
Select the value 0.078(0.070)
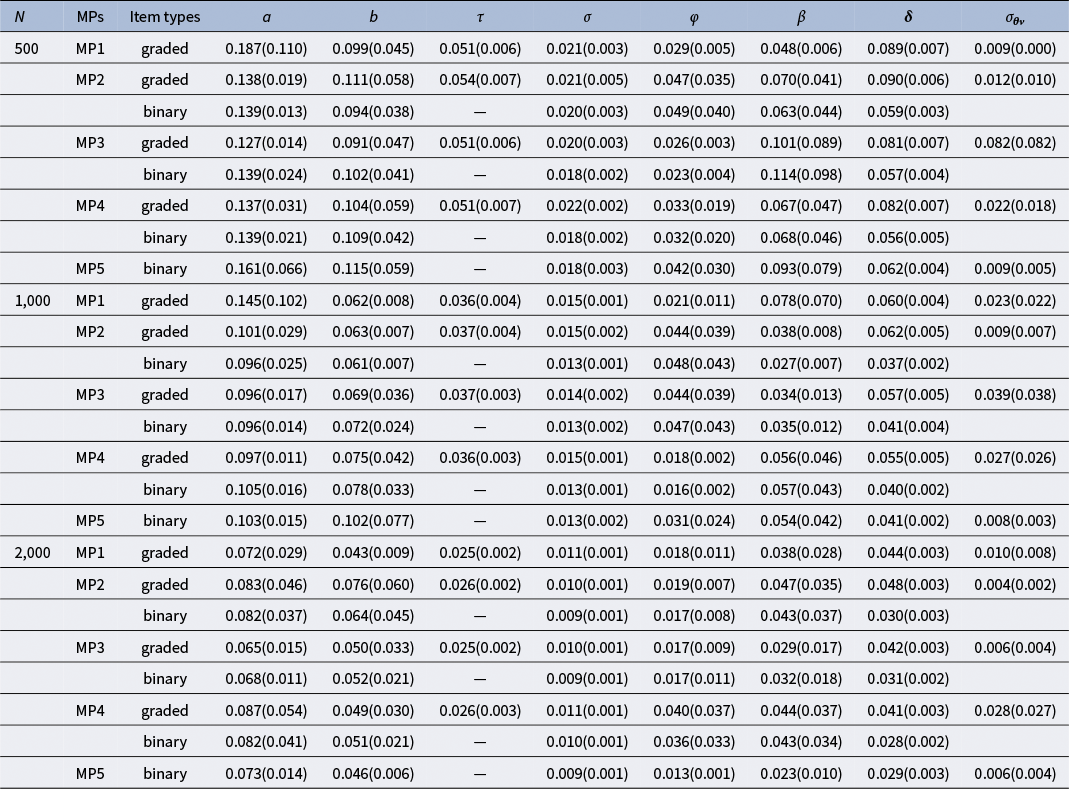[x=801, y=300]
